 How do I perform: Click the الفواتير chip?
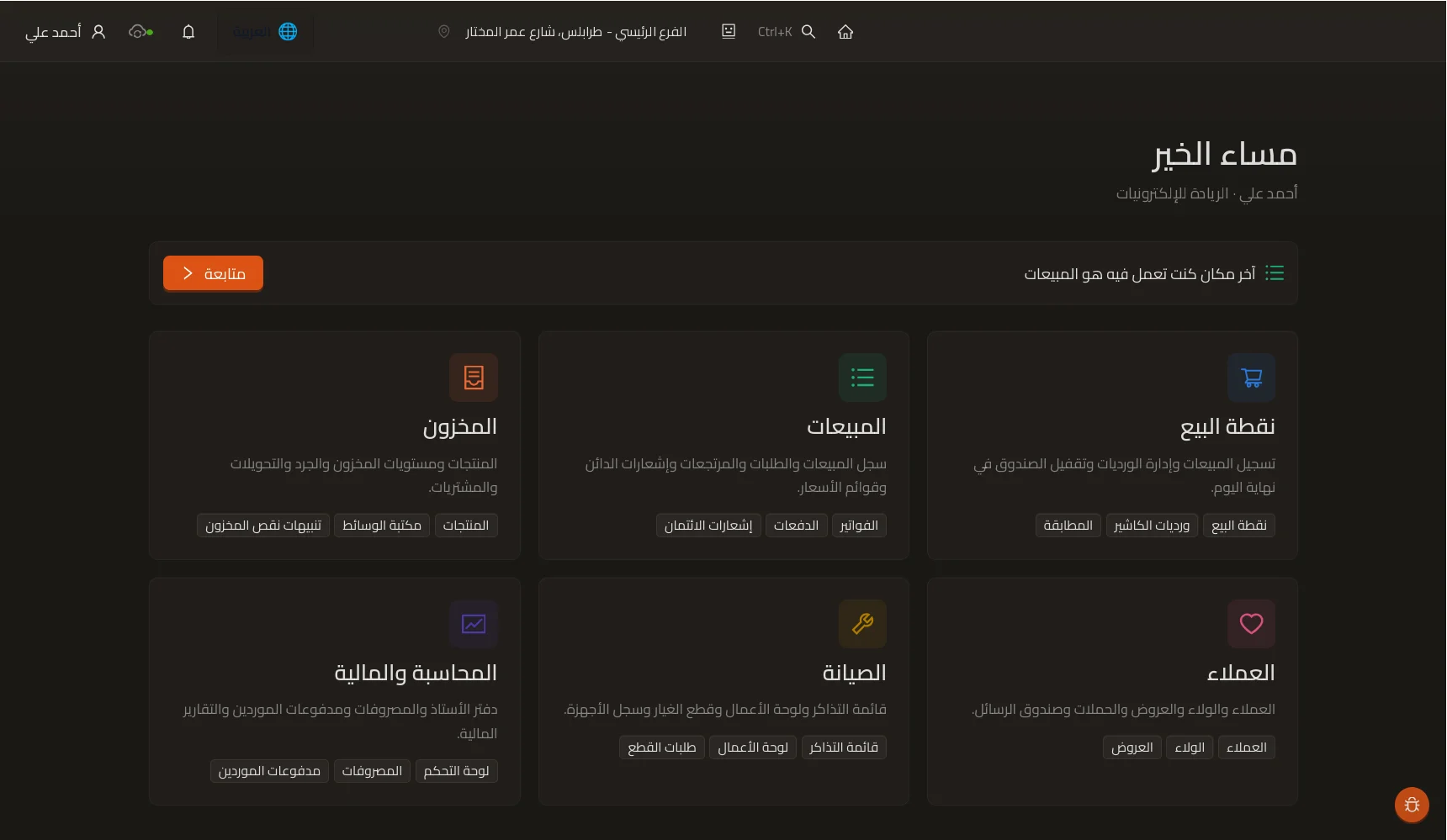859,526
